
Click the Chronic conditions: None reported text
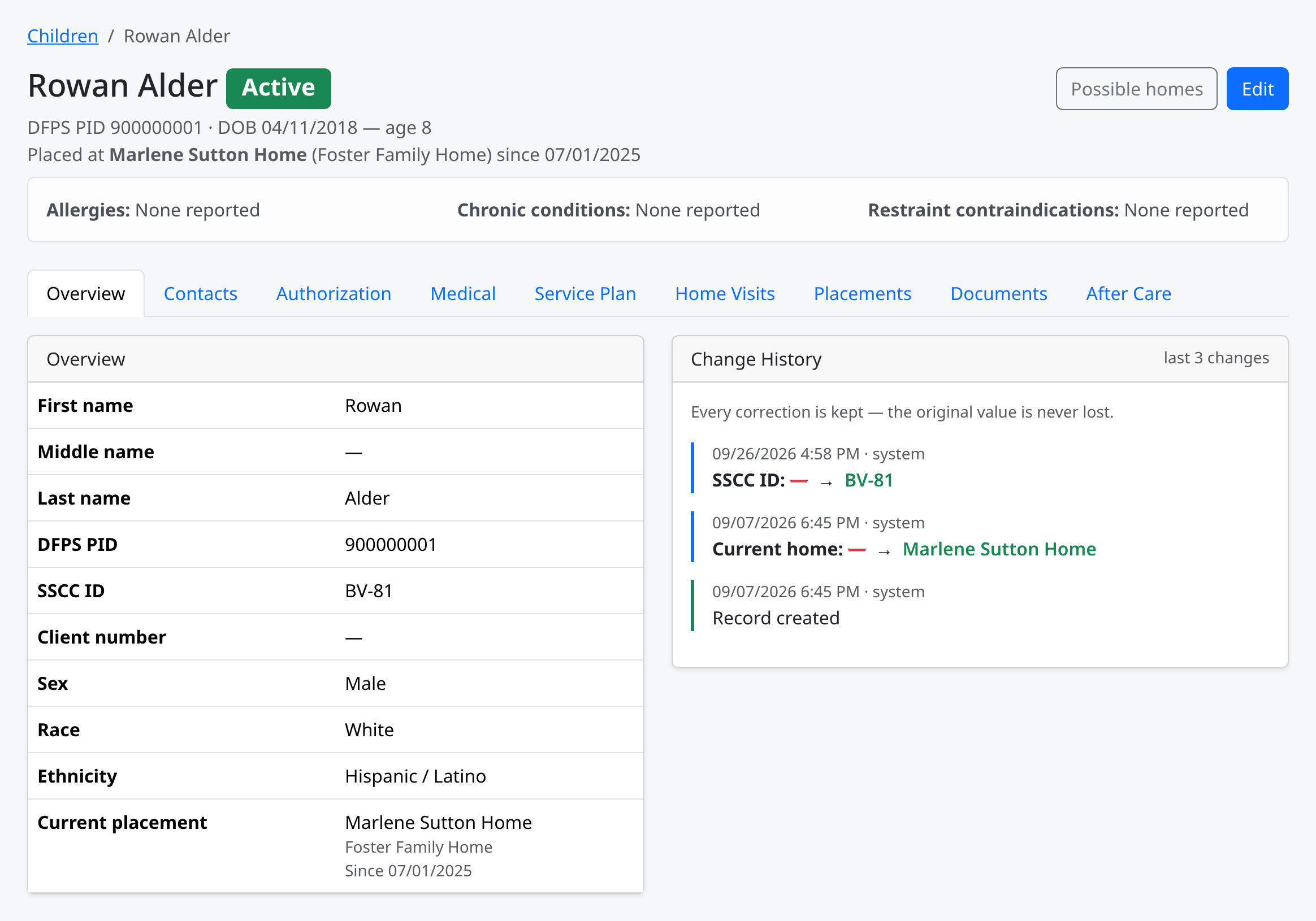tap(608, 210)
